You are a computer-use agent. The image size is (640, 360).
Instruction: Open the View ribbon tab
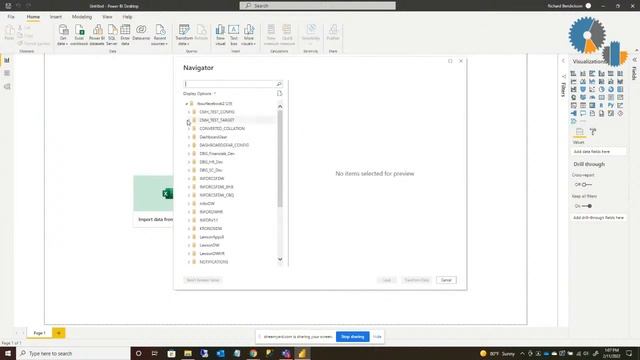click(x=107, y=17)
